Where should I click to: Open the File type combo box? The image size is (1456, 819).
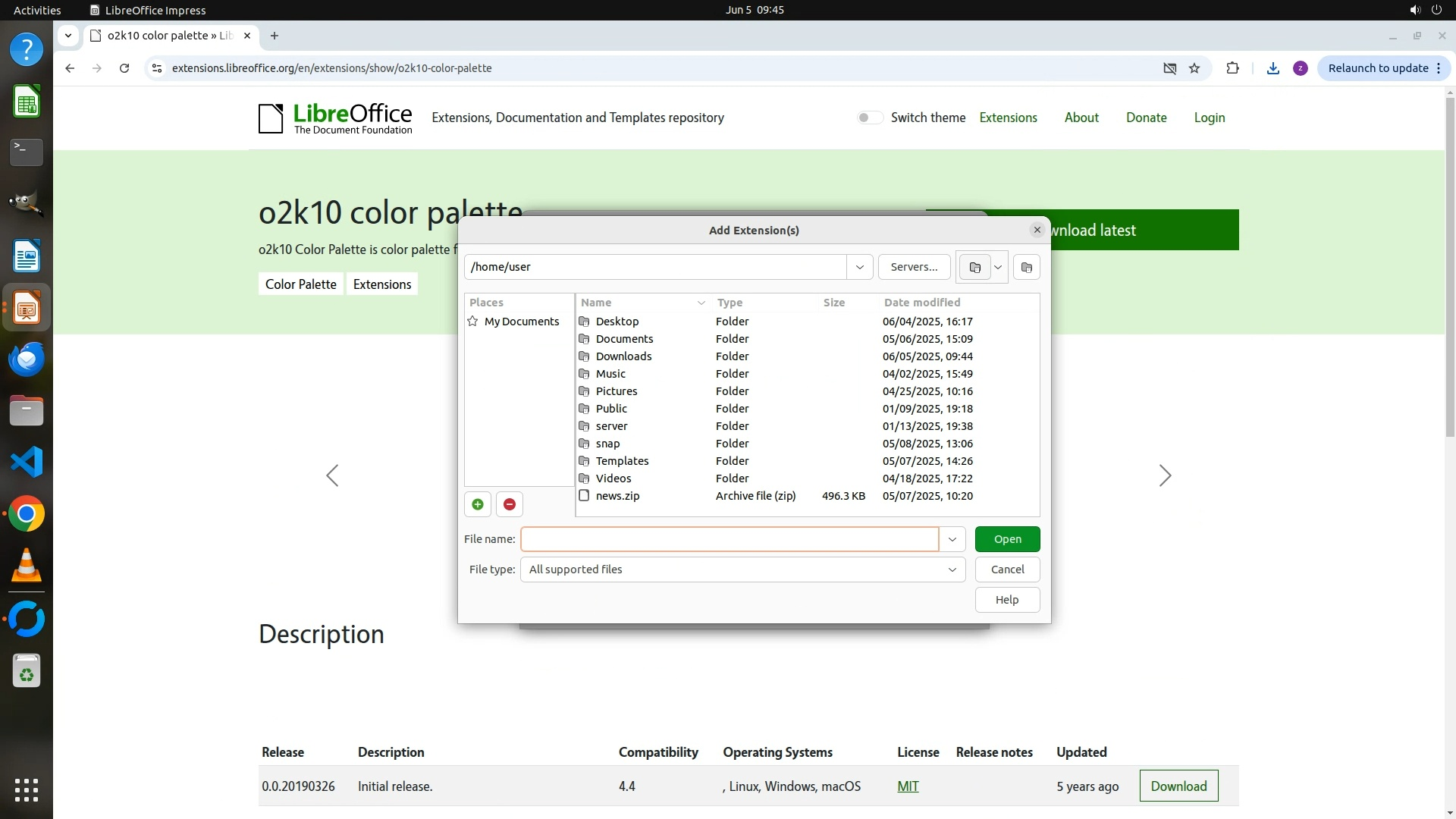(x=742, y=570)
